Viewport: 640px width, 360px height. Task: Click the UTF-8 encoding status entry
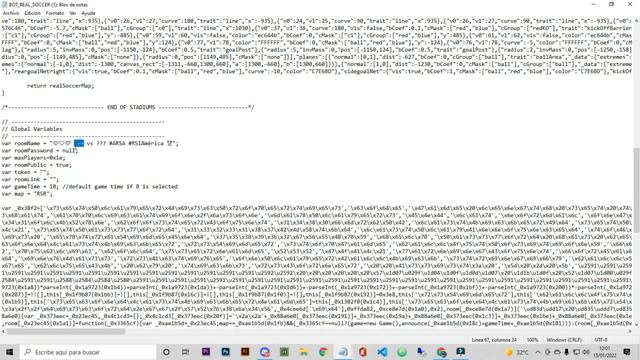601,340
